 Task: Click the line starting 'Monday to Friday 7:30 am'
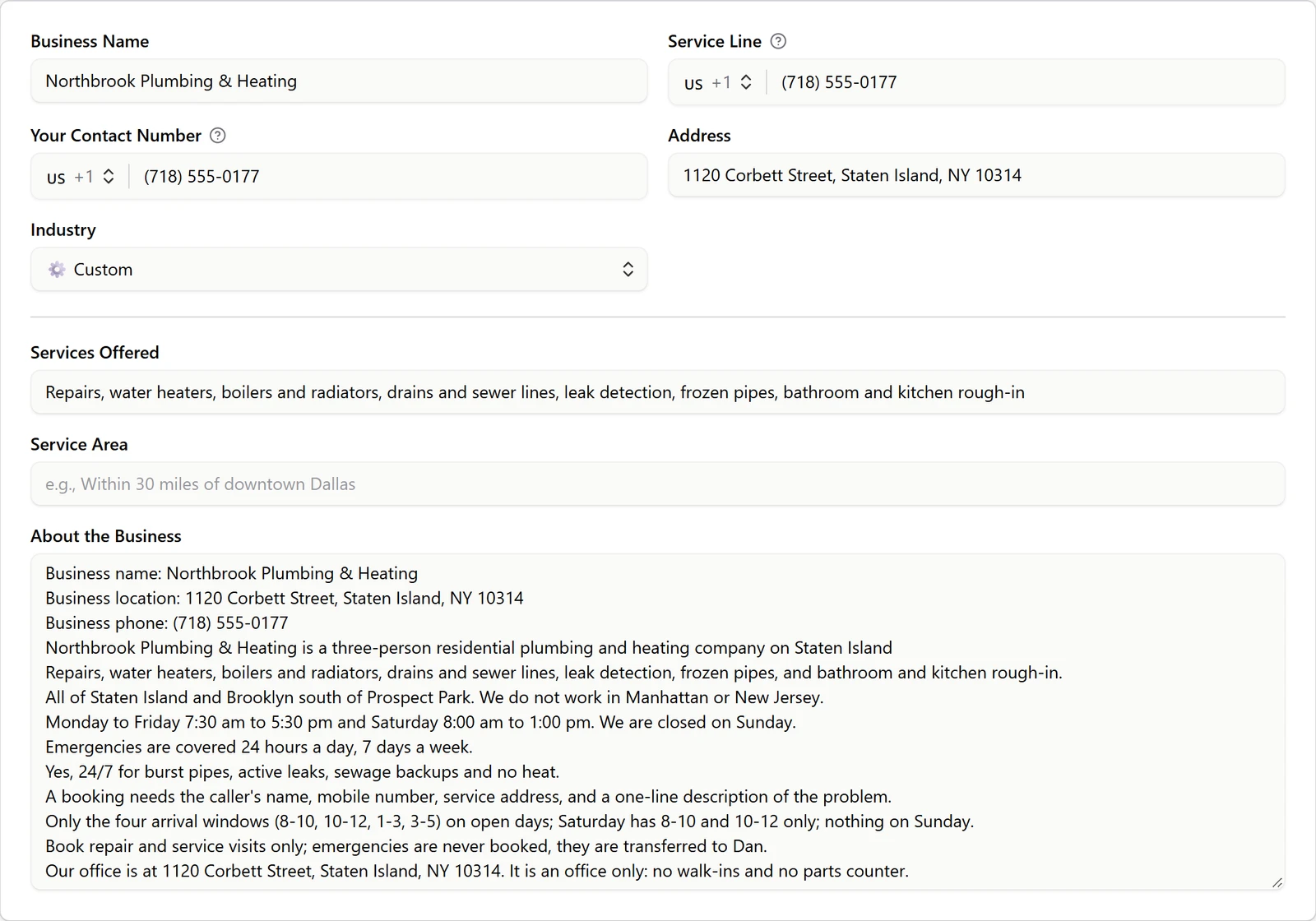(x=420, y=723)
